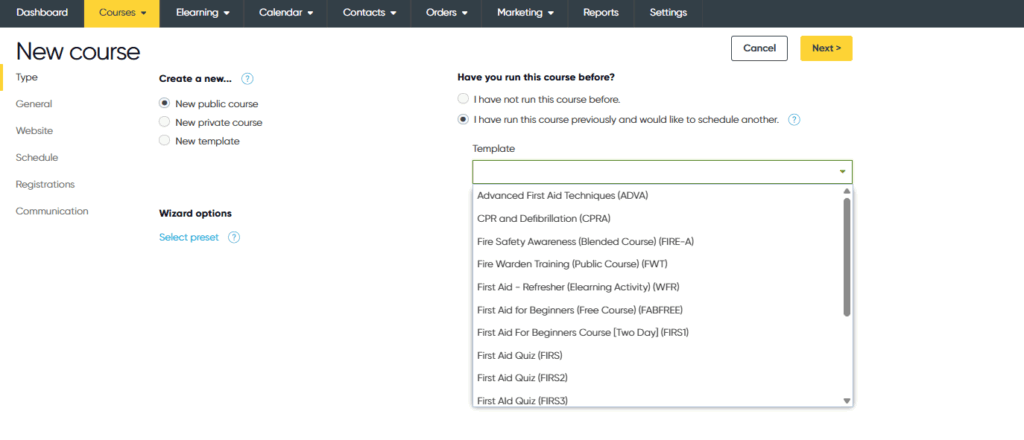Click help icon next to 'Create a new...'
1024x440 pixels.
247,78
